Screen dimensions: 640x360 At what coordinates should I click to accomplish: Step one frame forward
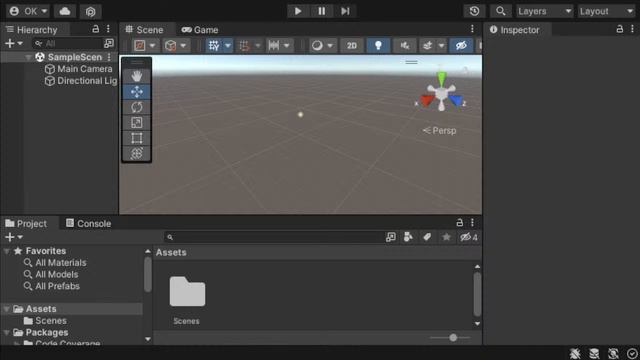click(x=345, y=11)
